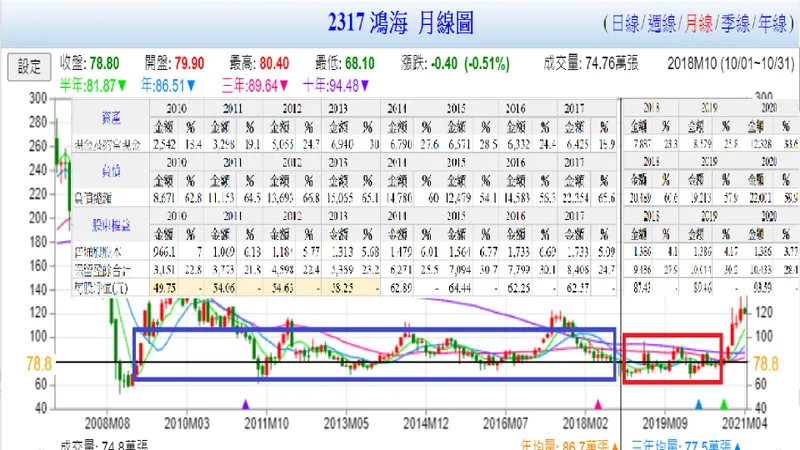This screenshot has height=450, width=800.
Task: Click the 966.1 share capital cell
Action: tap(164, 252)
